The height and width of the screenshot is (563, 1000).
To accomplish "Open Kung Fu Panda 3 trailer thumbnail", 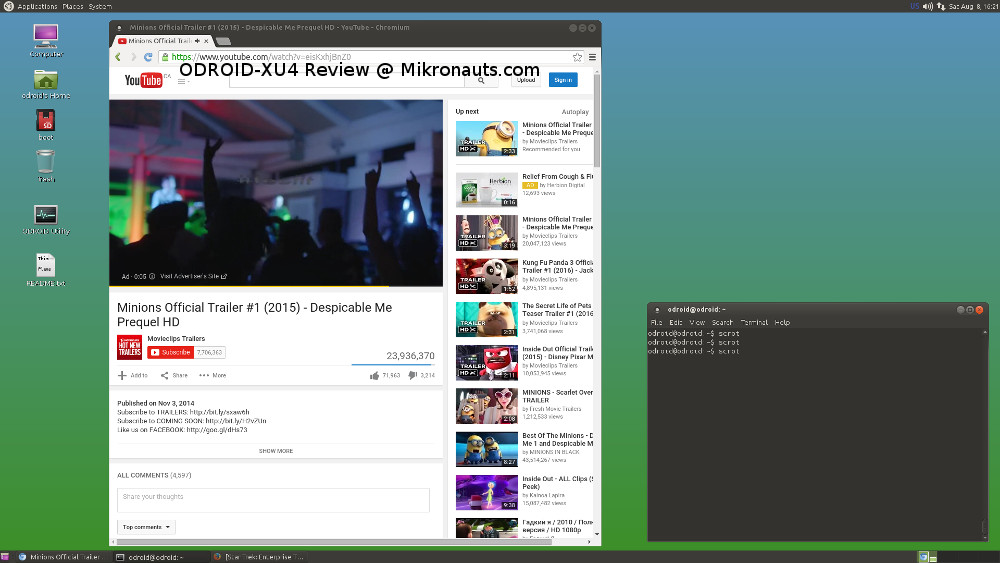I will [487, 276].
